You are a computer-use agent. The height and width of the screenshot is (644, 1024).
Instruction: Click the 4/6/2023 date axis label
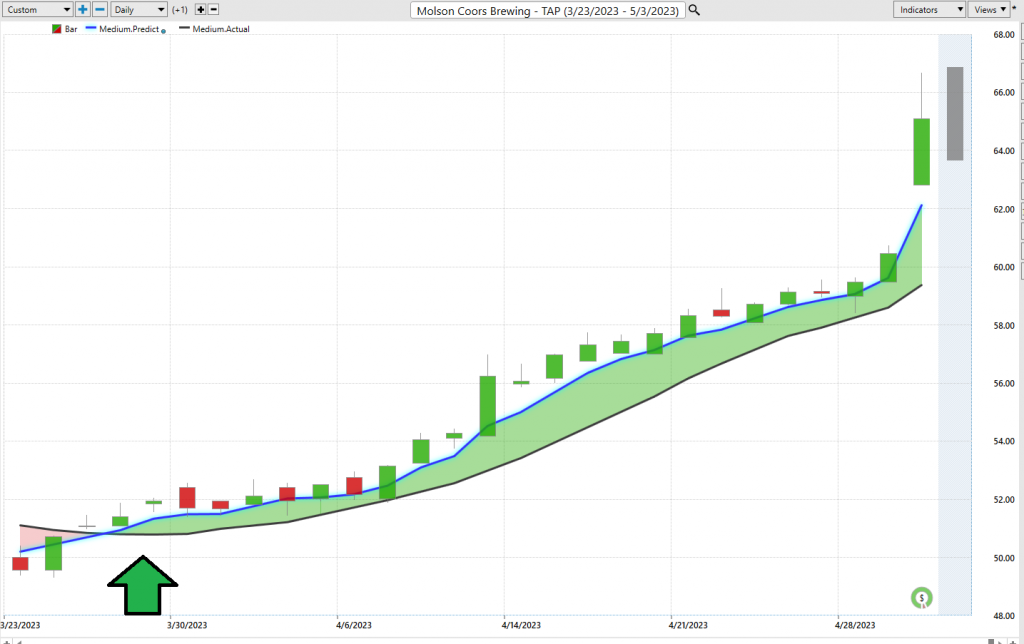coord(353,625)
